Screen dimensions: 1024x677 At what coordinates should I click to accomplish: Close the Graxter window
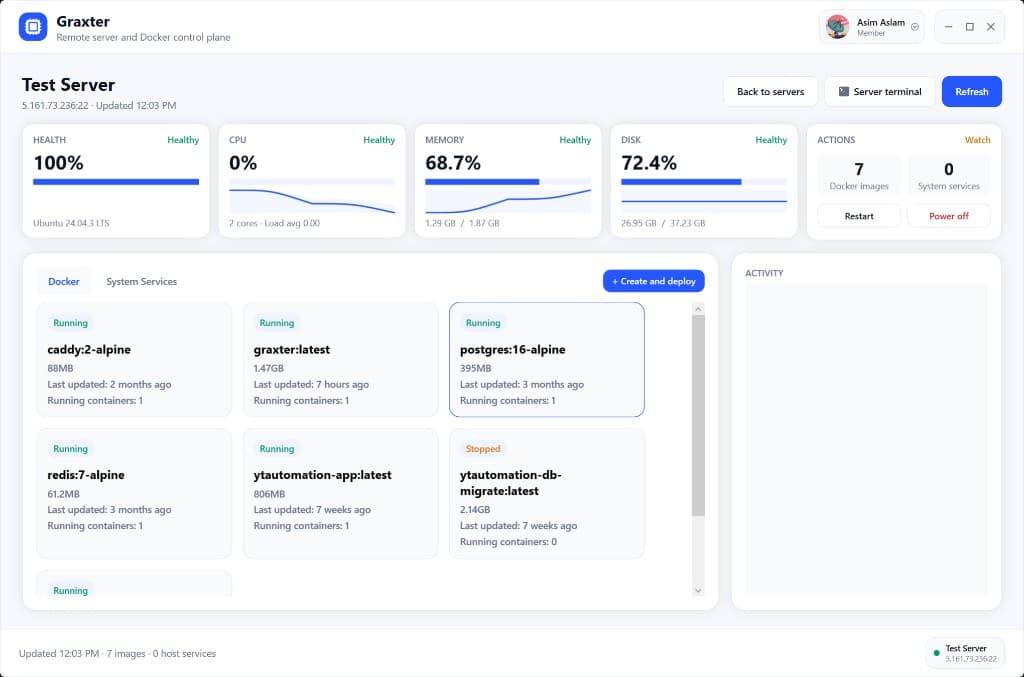(x=991, y=27)
